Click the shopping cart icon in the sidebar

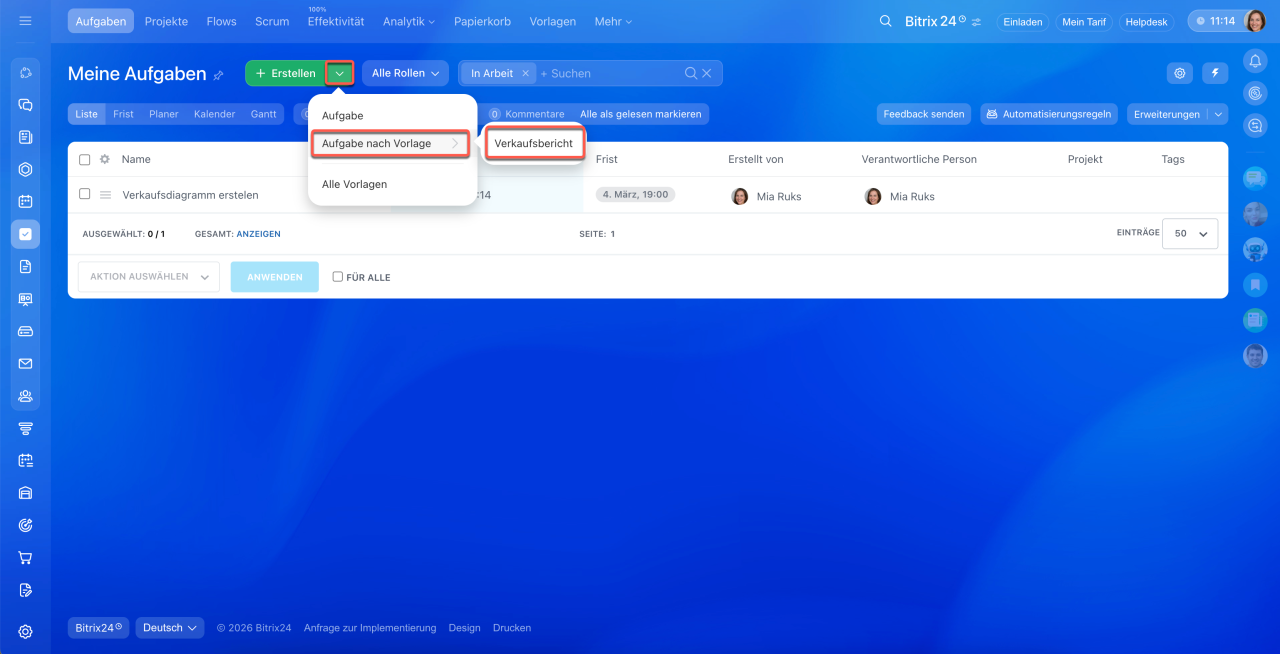point(26,558)
